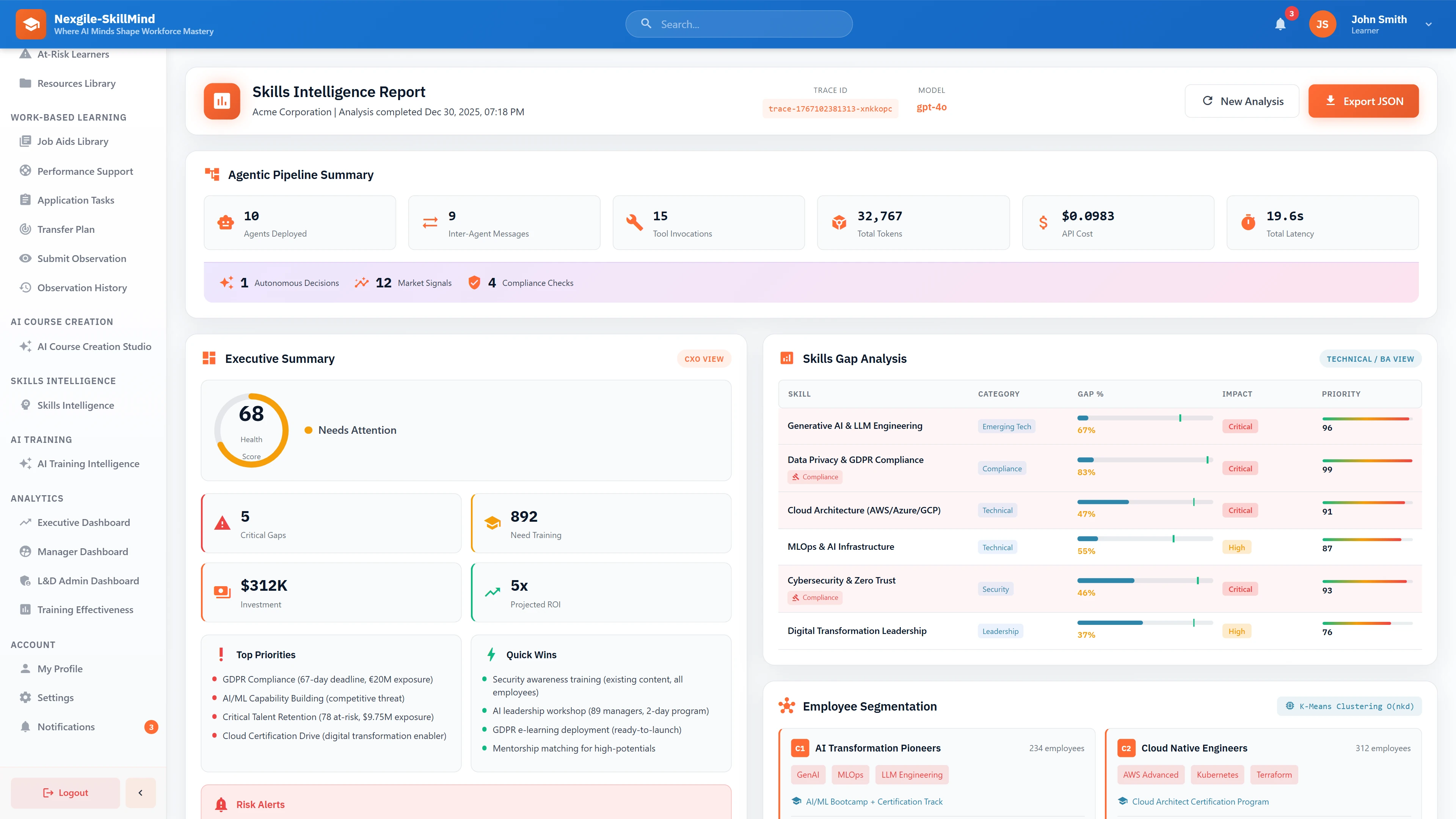Switch to TECHNICAL / BA VIEW
1456x819 pixels.
click(1370, 358)
